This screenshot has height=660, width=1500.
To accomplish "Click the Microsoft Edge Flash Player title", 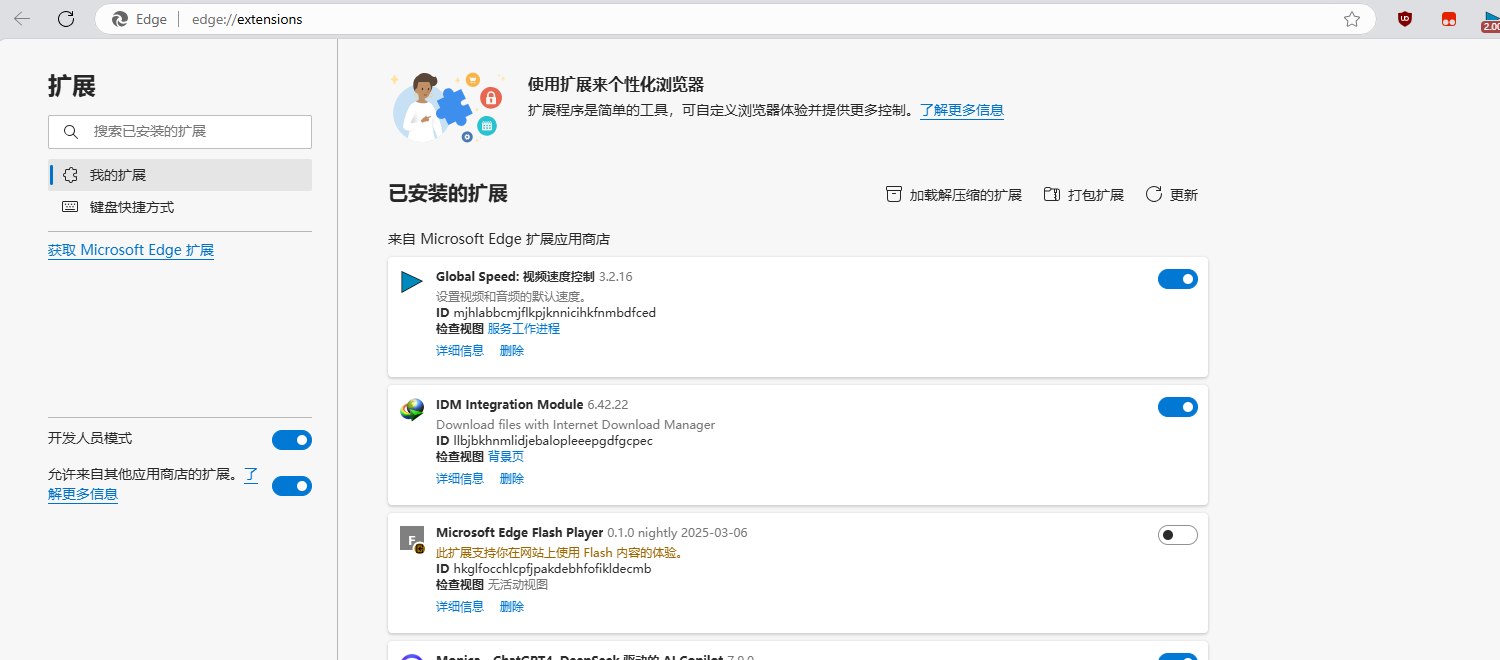I will pos(520,532).
